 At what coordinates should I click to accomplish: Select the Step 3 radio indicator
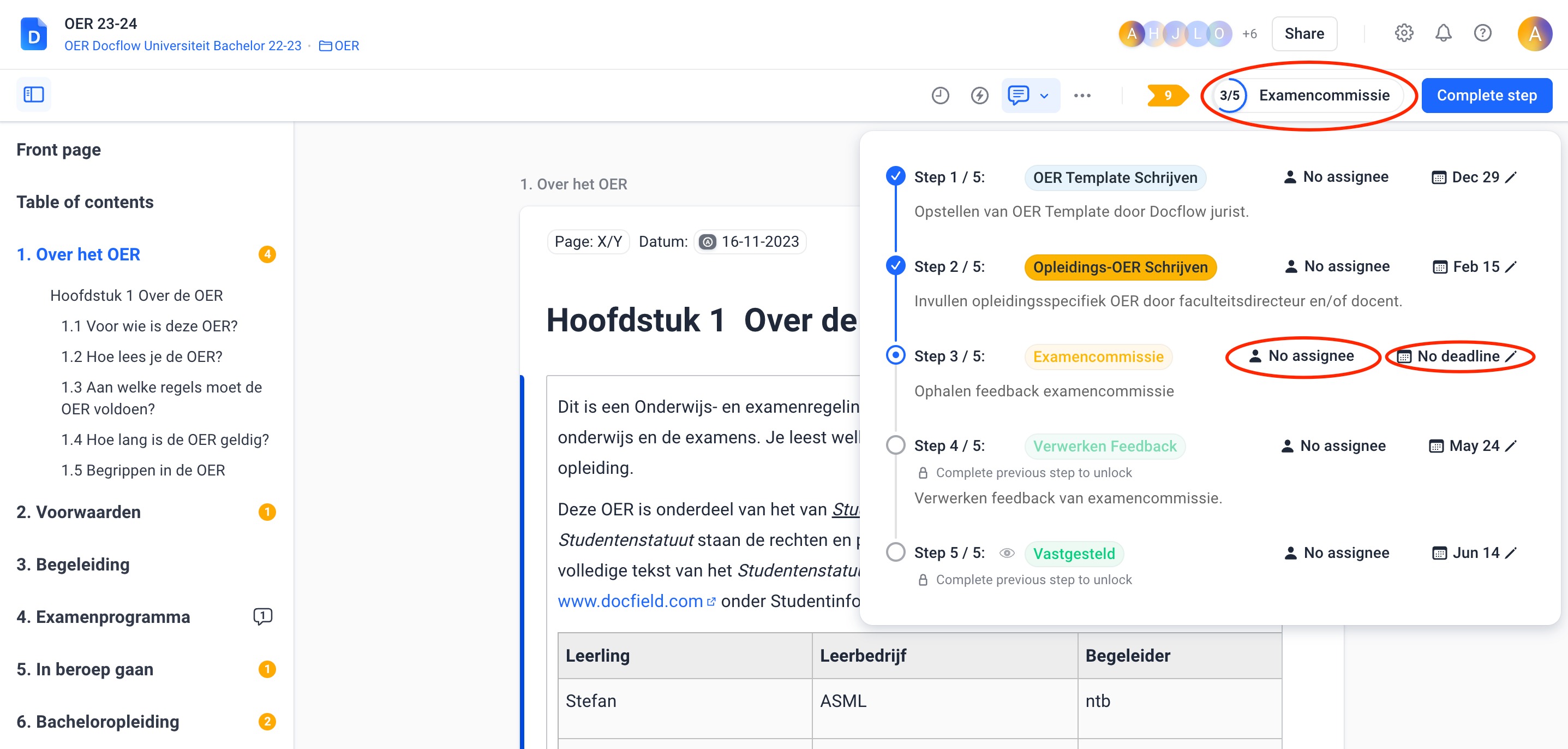[895, 355]
